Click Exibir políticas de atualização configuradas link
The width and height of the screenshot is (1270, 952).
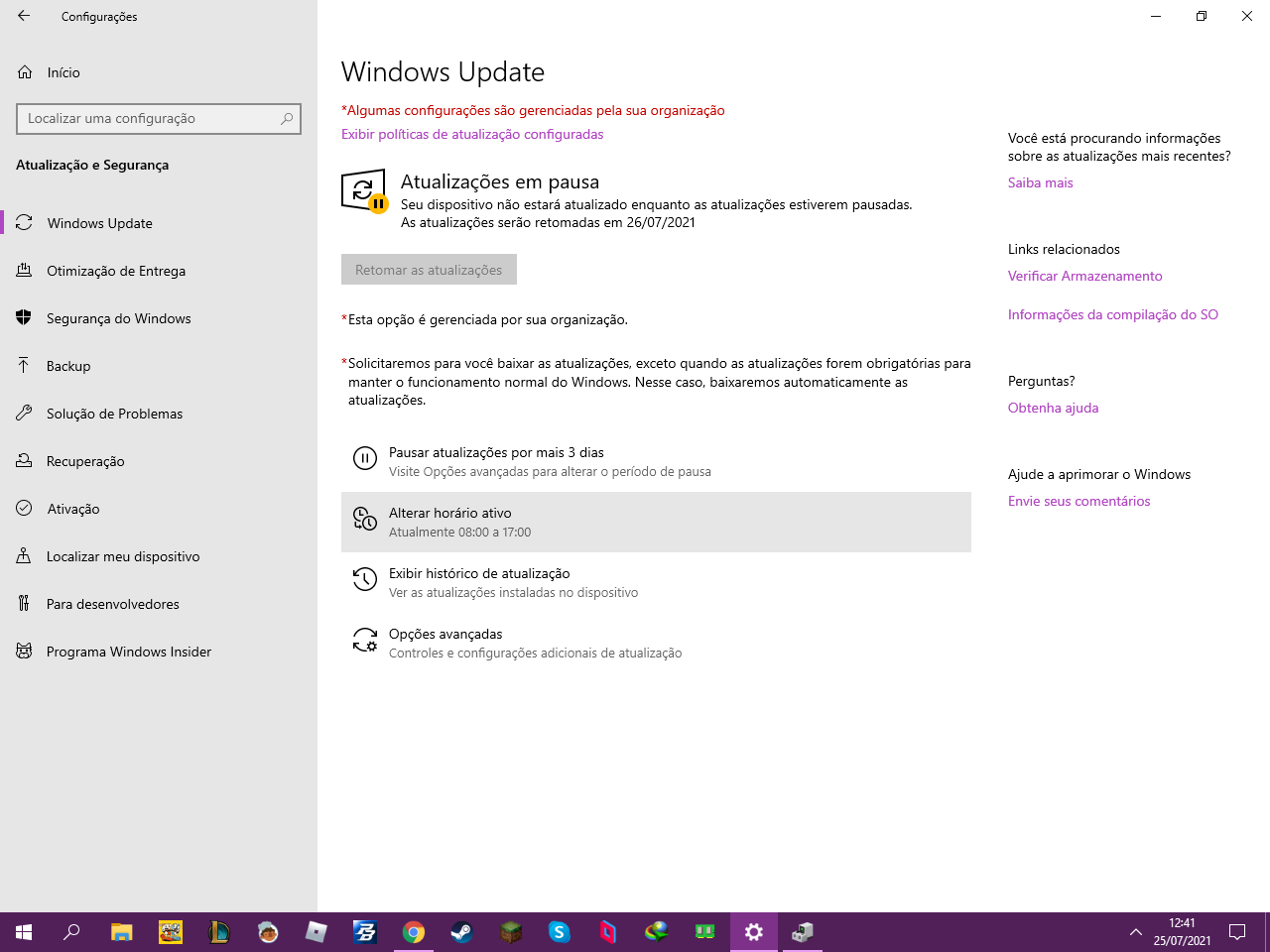pyautogui.click(x=472, y=134)
